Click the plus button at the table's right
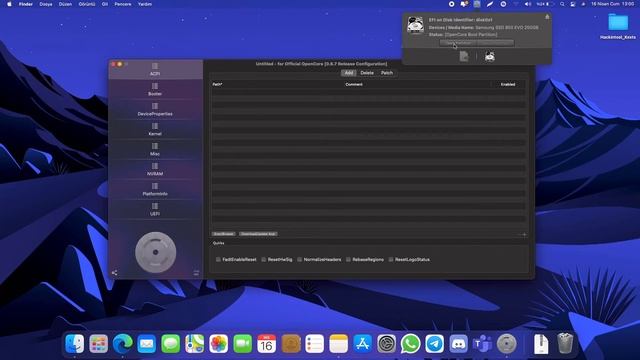640x360 pixels. [x=524, y=235]
